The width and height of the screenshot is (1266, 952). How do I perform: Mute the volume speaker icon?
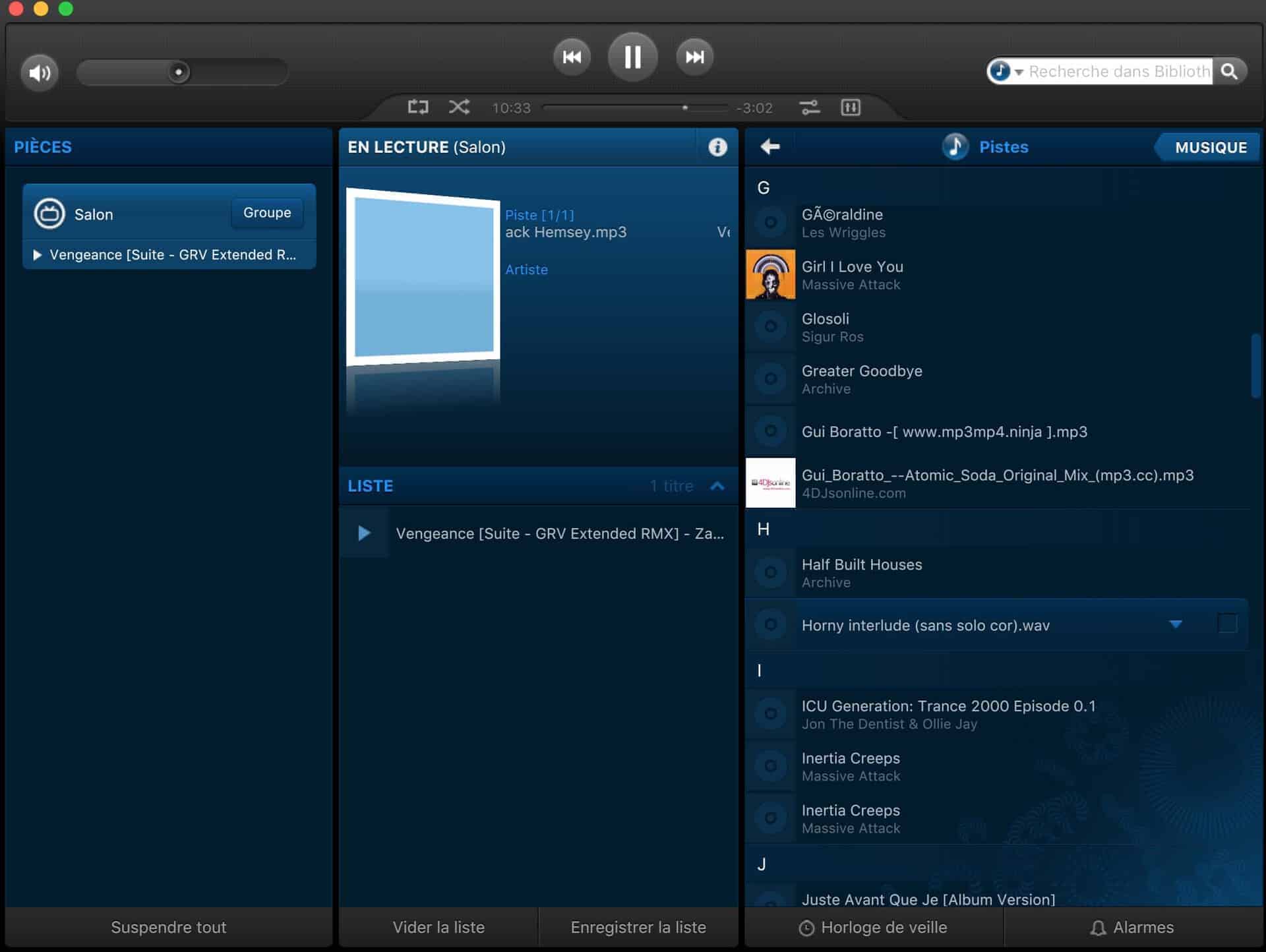pos(40,73)
